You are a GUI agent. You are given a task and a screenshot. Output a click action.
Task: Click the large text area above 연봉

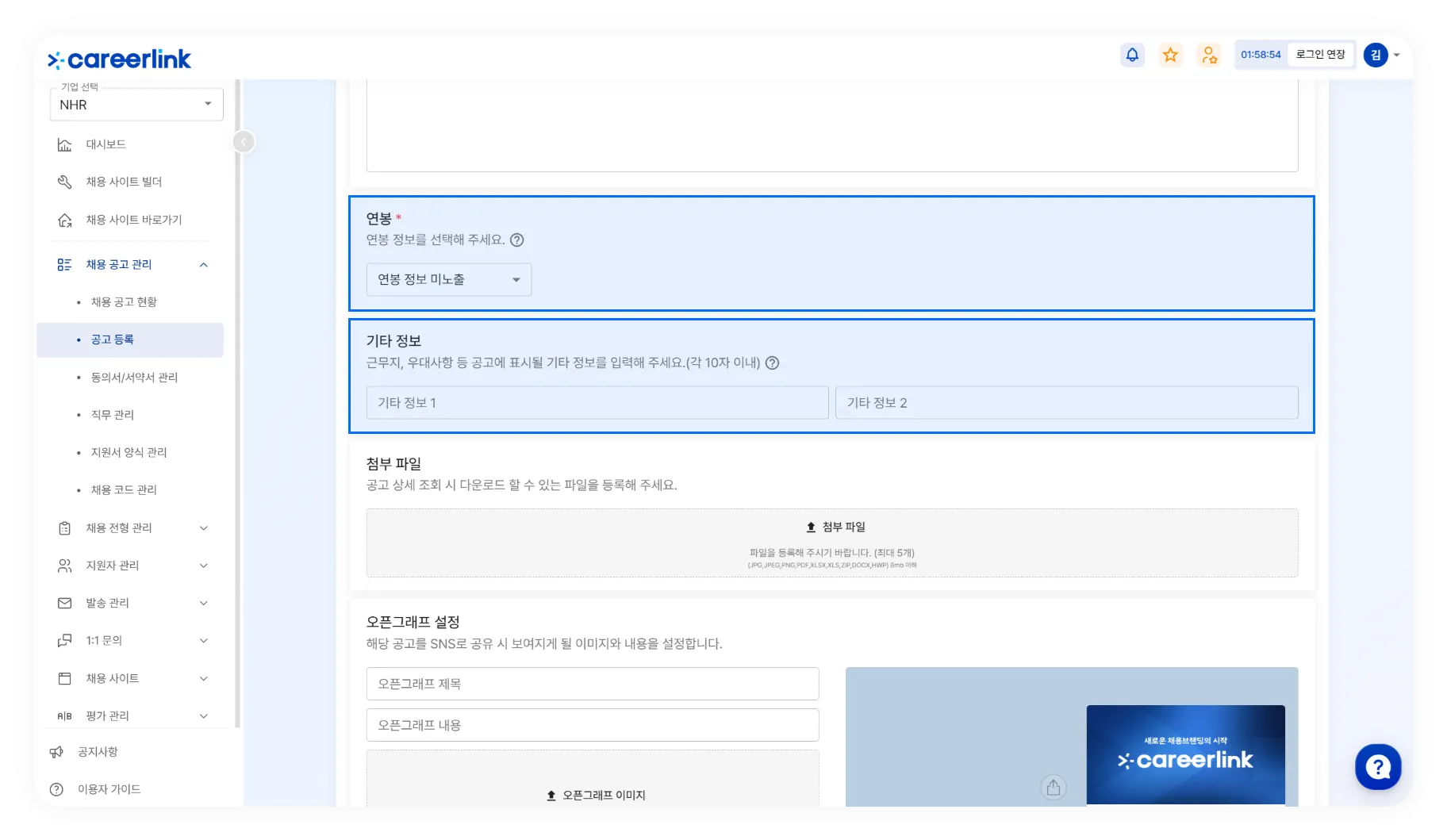point(832,125)
